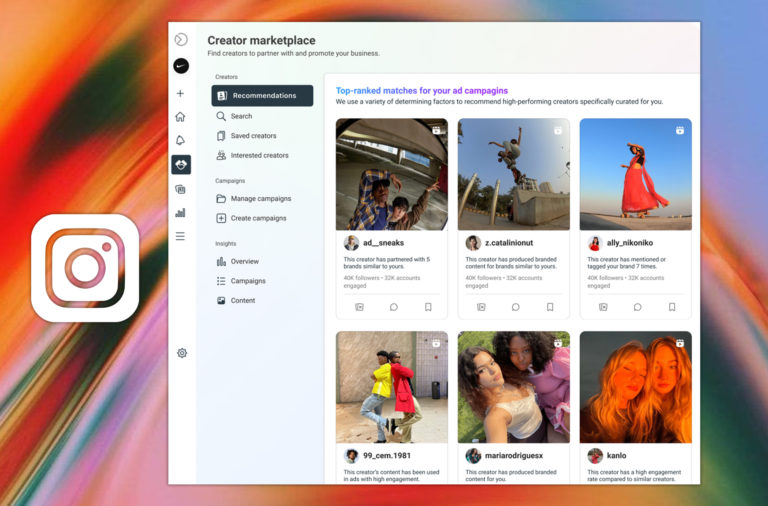Viewport: 768px width, 506px height.
Task: Click the Creator marketplace heading
Action: tap(261, 40)
